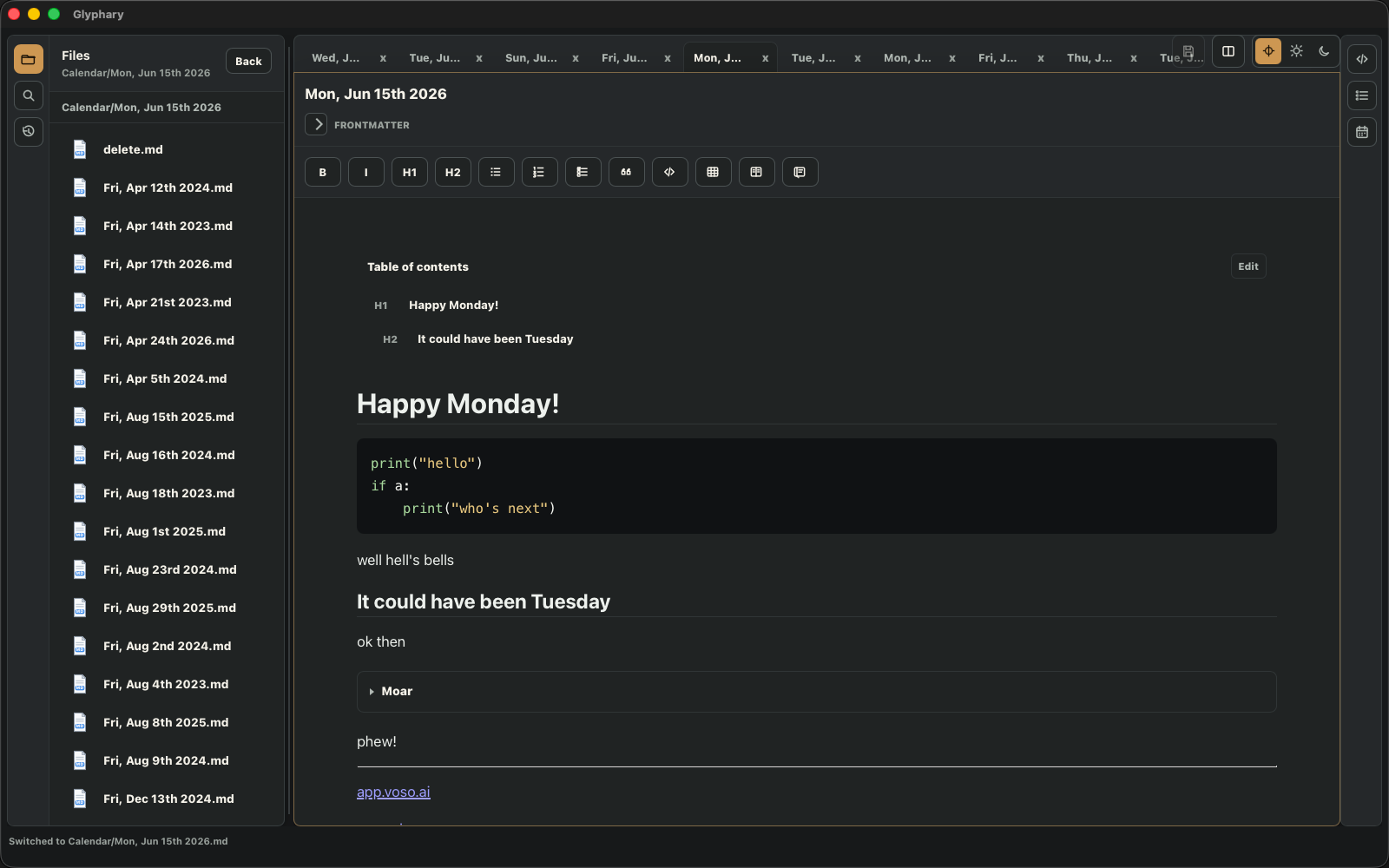Open the app.voso.ai link
The height and width of the screenshot is (868, 1389).
point(393,792)
